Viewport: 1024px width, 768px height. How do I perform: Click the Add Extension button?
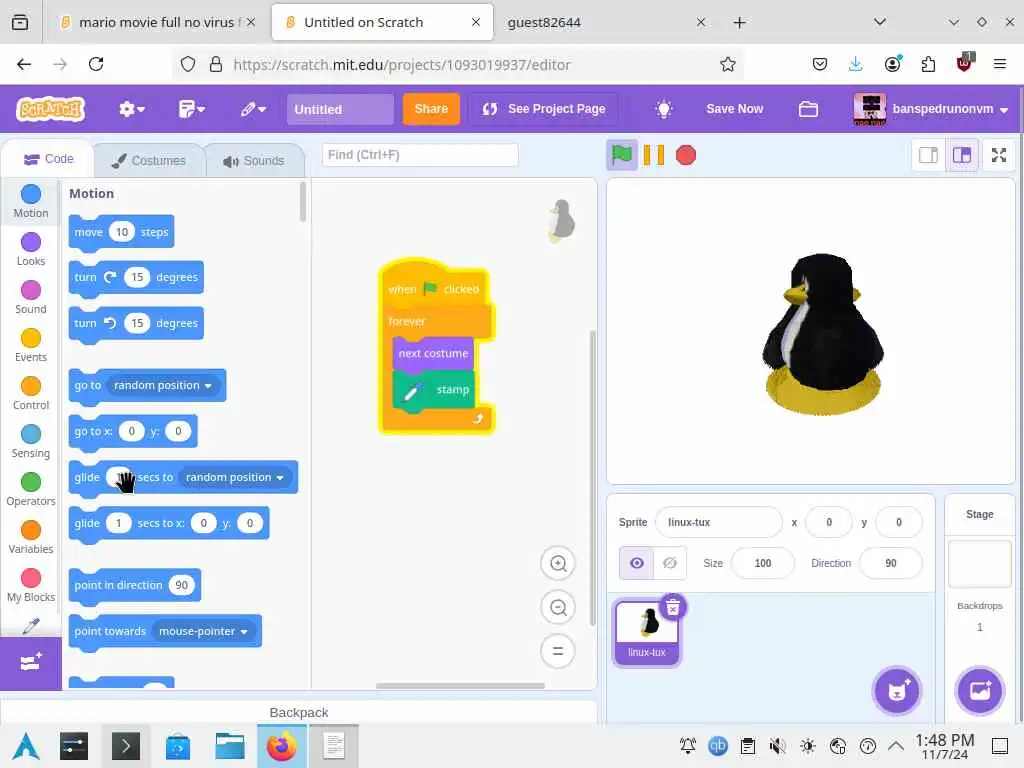(x=31, y=663)
